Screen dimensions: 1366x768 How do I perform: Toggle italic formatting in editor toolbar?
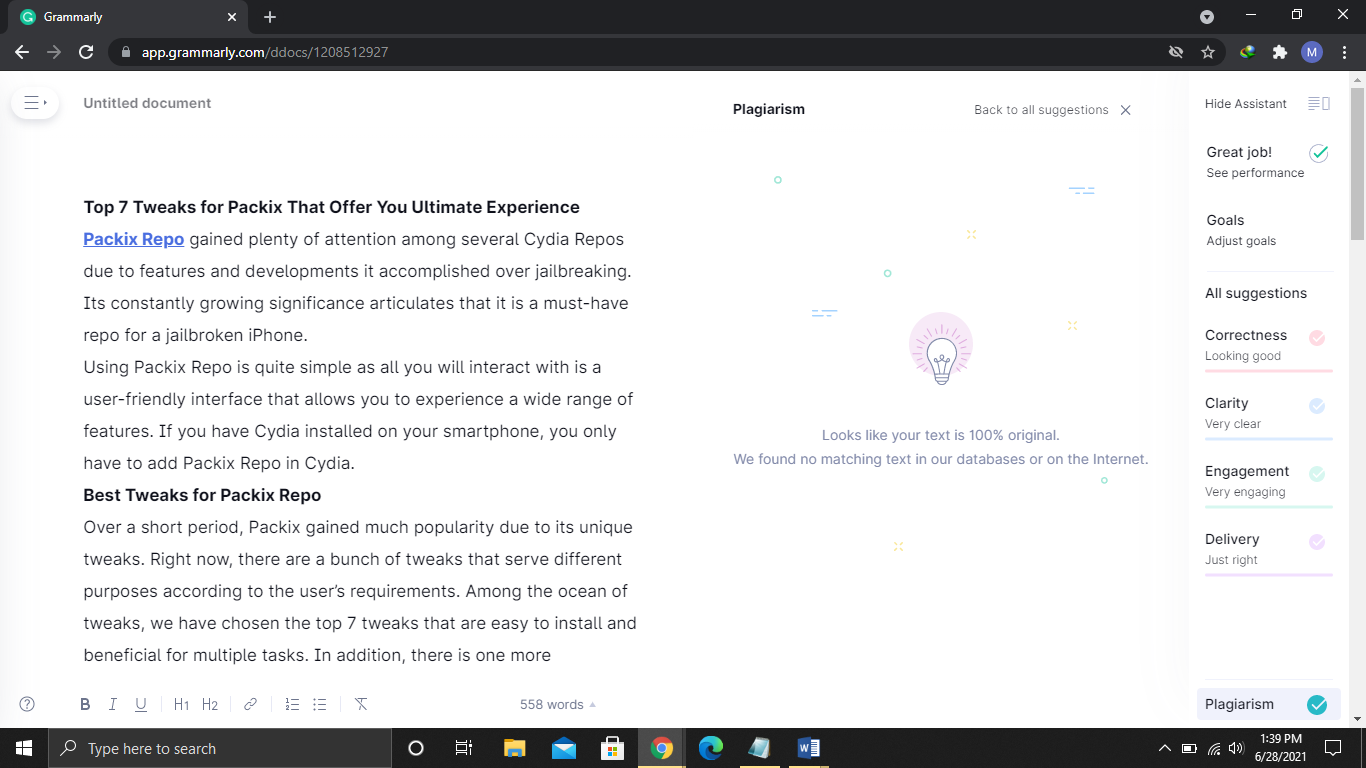(x=113, y=704)
